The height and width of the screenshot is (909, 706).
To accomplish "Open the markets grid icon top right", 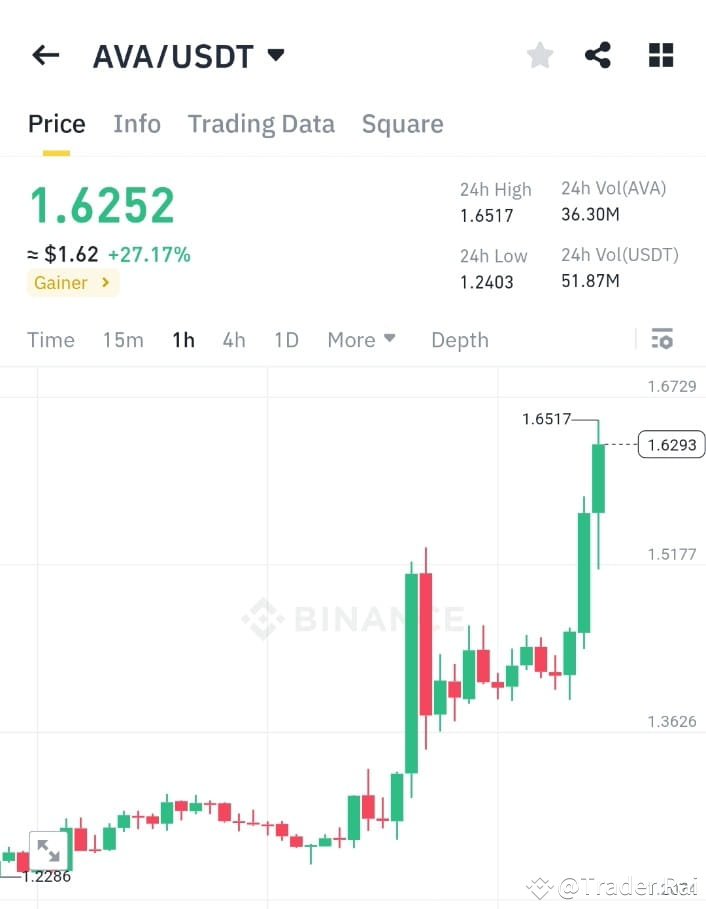I will 660,55.
